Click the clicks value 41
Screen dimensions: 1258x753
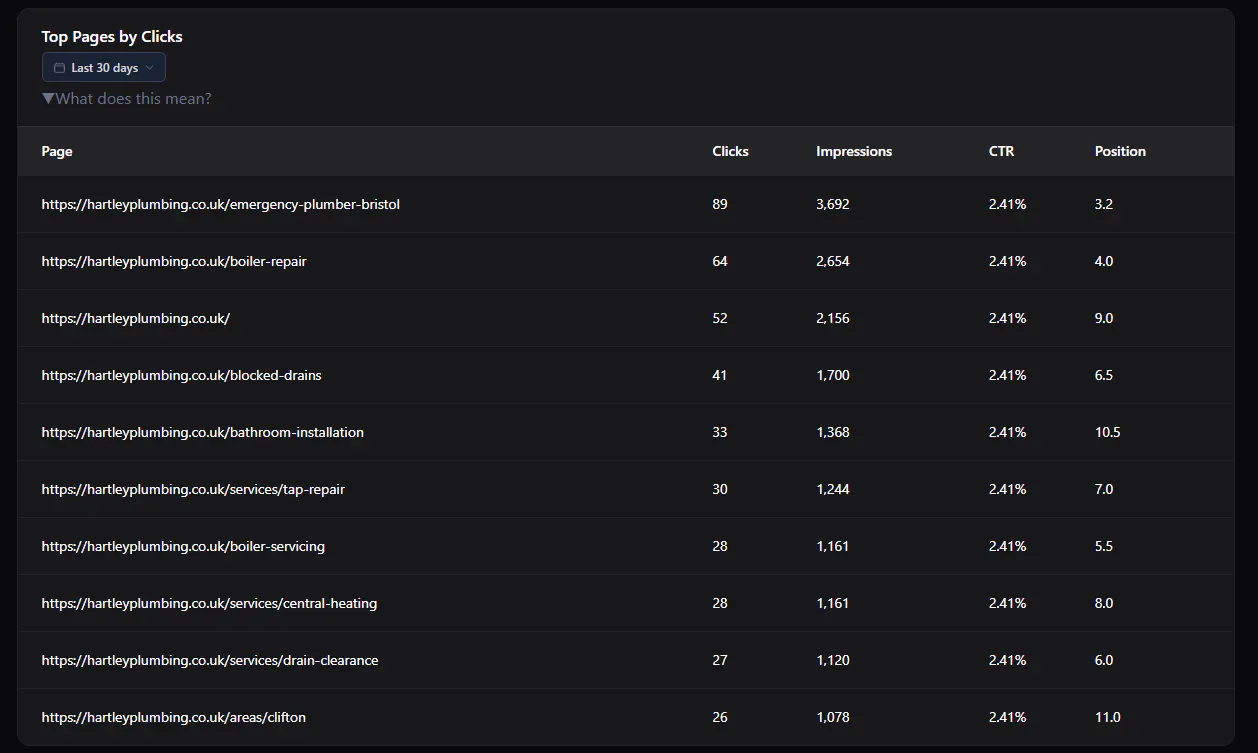(x=720, y=375)
